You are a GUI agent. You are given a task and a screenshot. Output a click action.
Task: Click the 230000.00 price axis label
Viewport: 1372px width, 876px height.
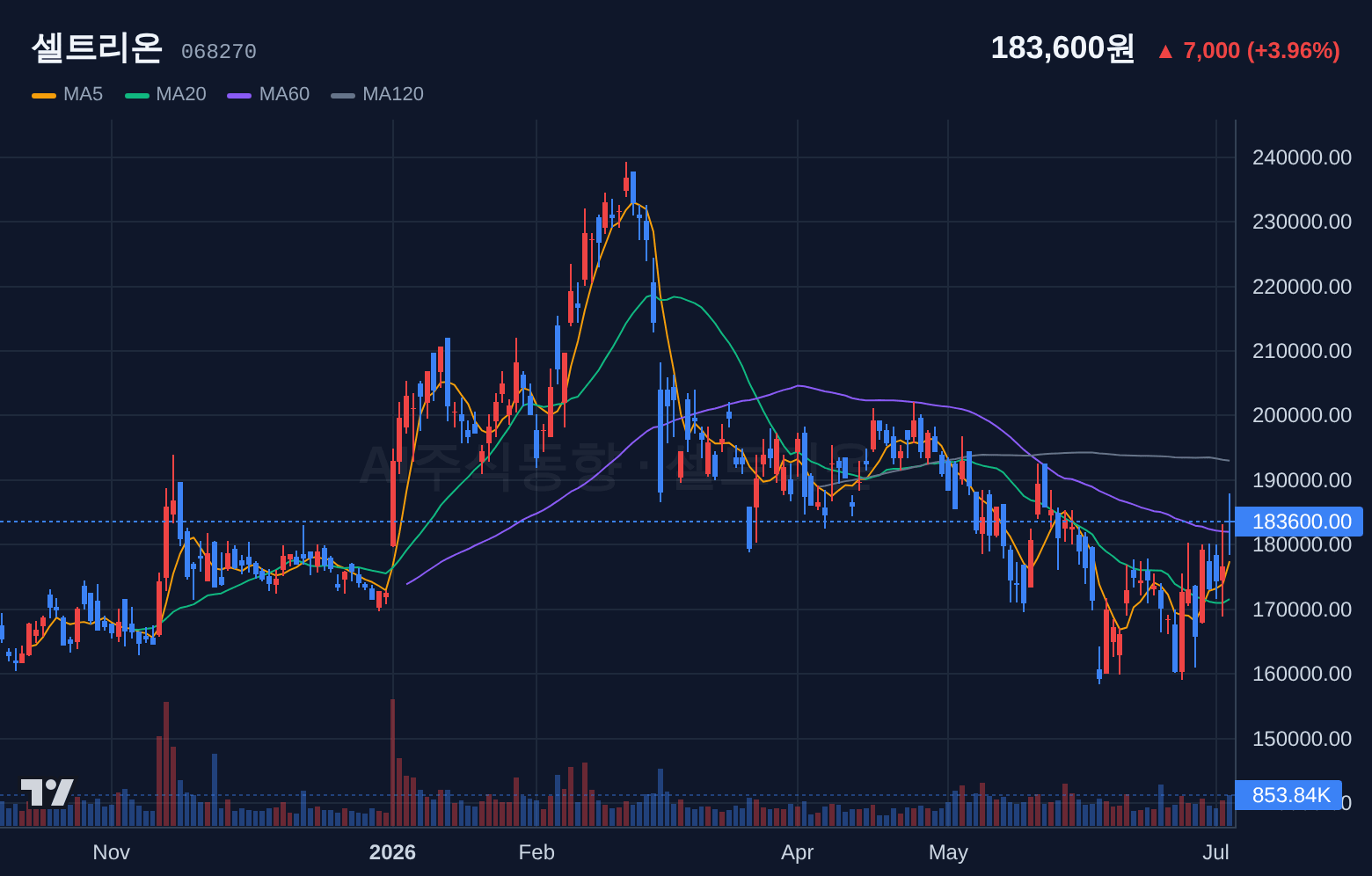click(1302, 222)
